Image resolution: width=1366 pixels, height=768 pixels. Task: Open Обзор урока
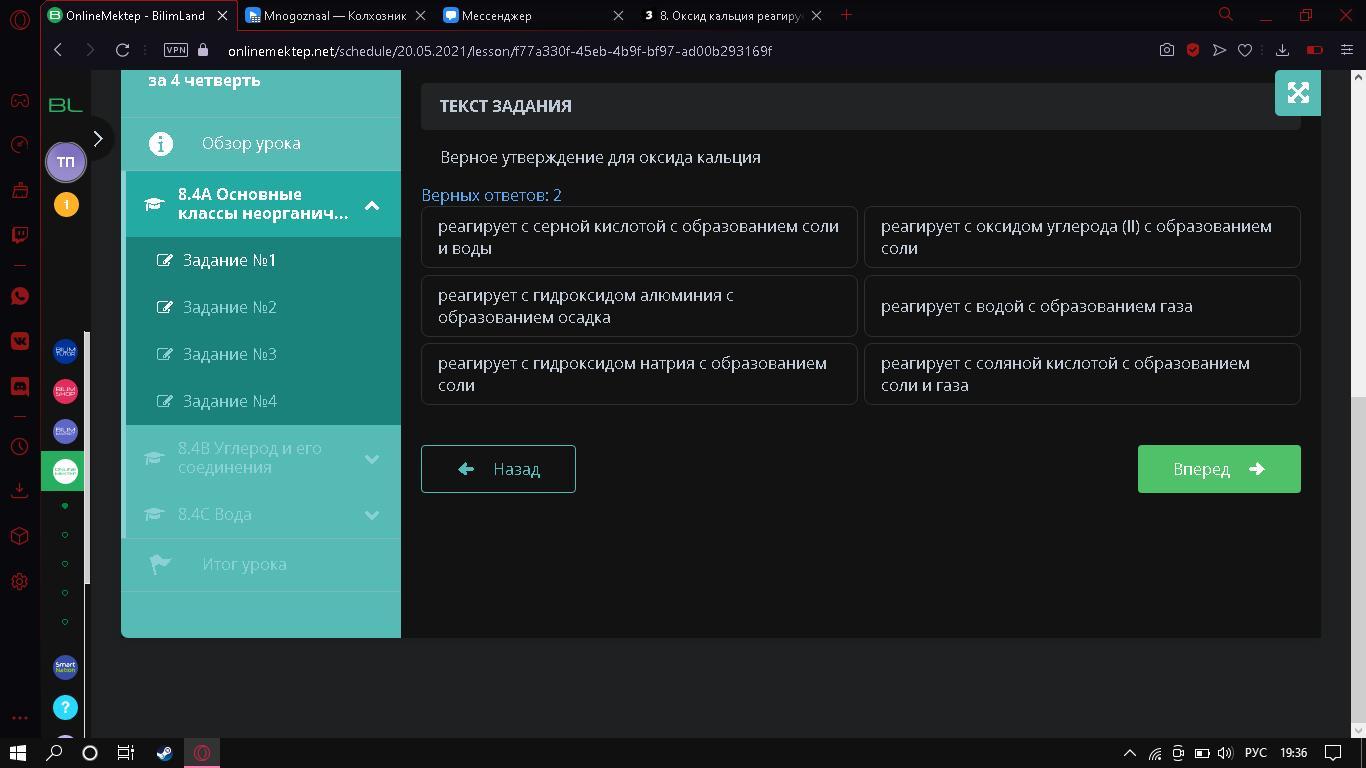point(261,143)
